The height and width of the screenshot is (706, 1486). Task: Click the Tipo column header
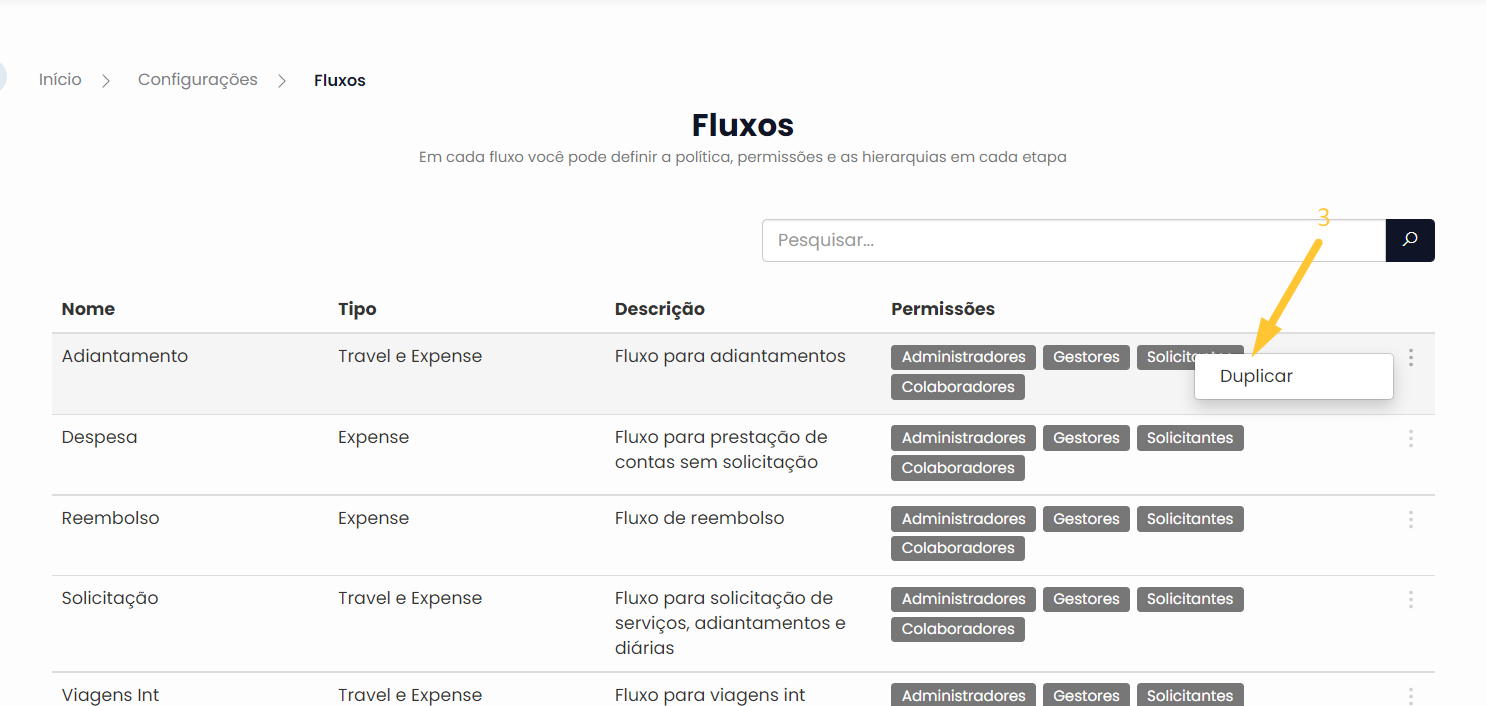click(x=357, y=309)
